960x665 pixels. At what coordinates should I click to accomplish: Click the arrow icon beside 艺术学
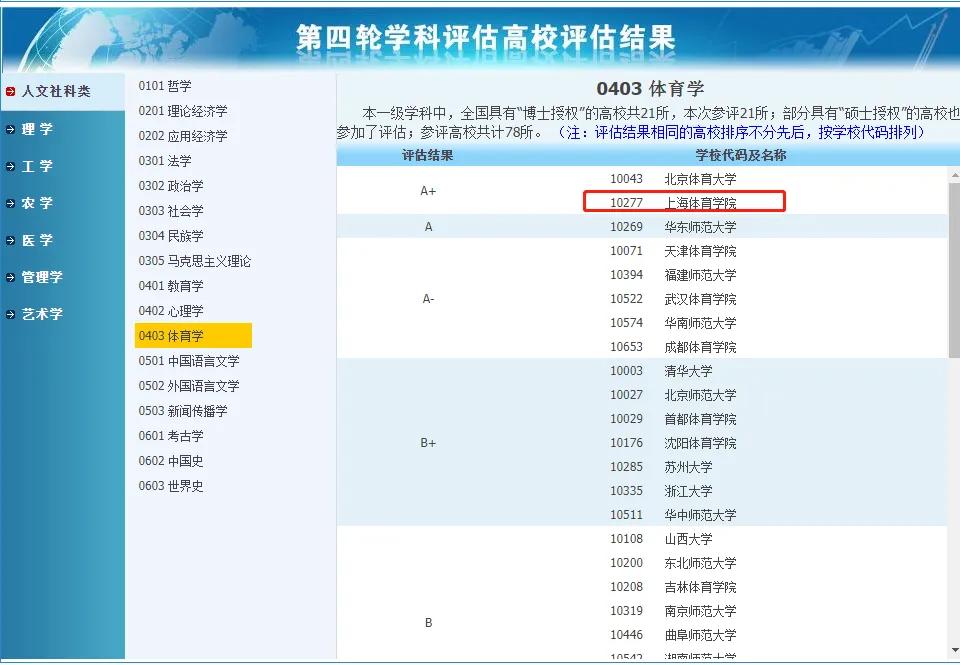coord(11,314)
